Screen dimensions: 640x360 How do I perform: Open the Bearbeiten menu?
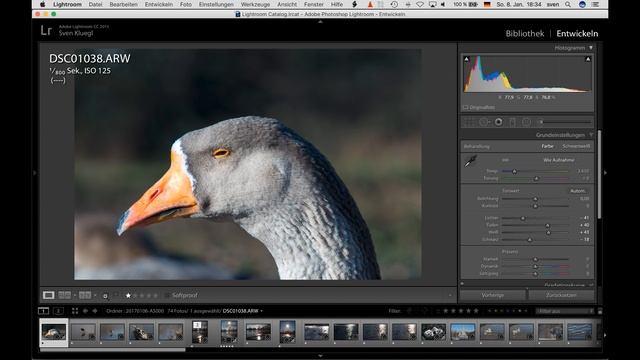[123, 4]
